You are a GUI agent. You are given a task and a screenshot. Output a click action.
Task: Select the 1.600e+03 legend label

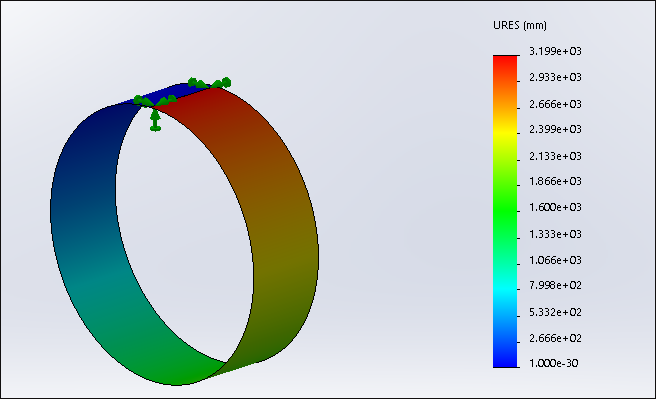(x=555, y=207)
